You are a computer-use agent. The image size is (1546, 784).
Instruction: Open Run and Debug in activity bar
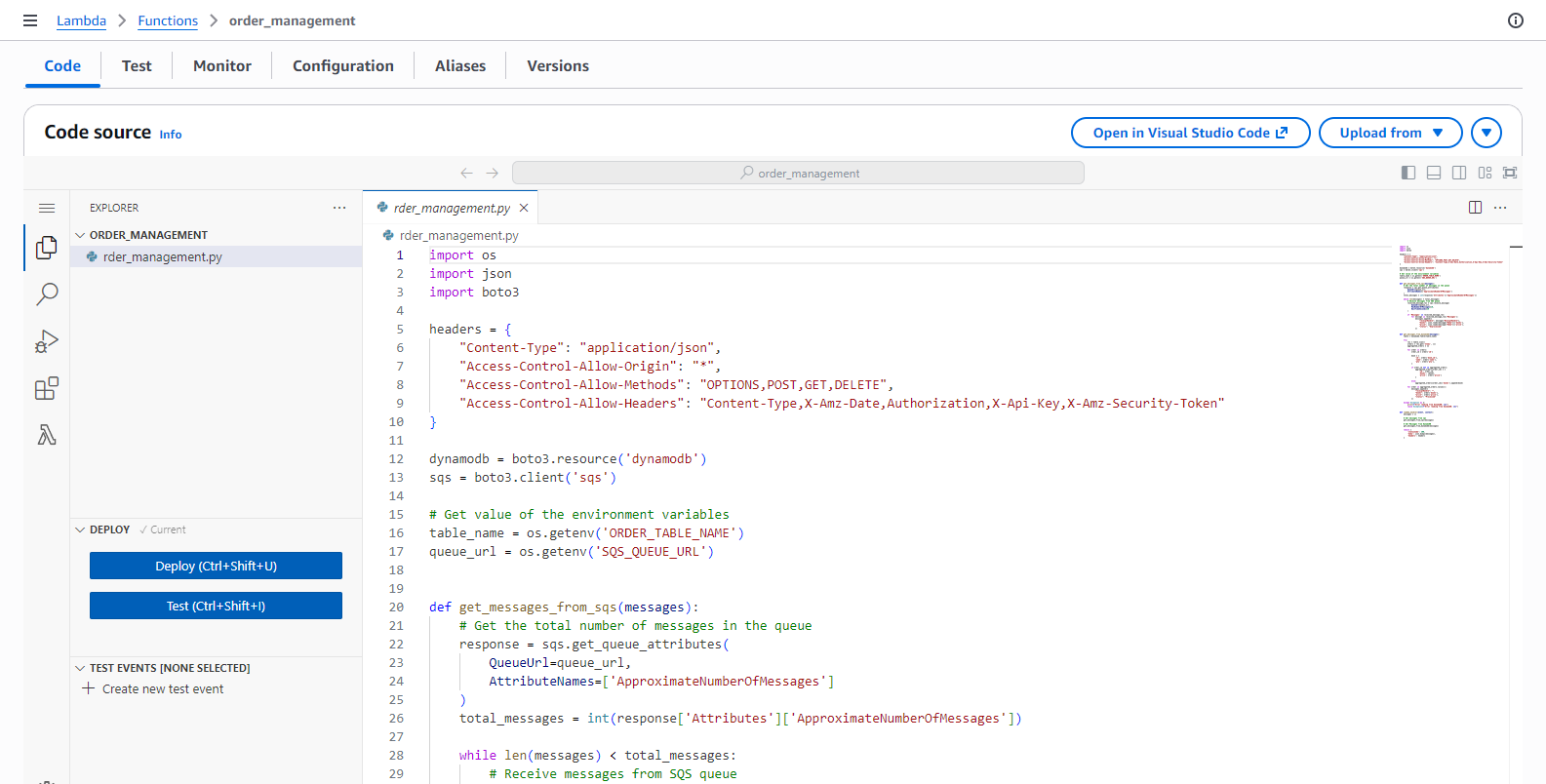[47, 341]
